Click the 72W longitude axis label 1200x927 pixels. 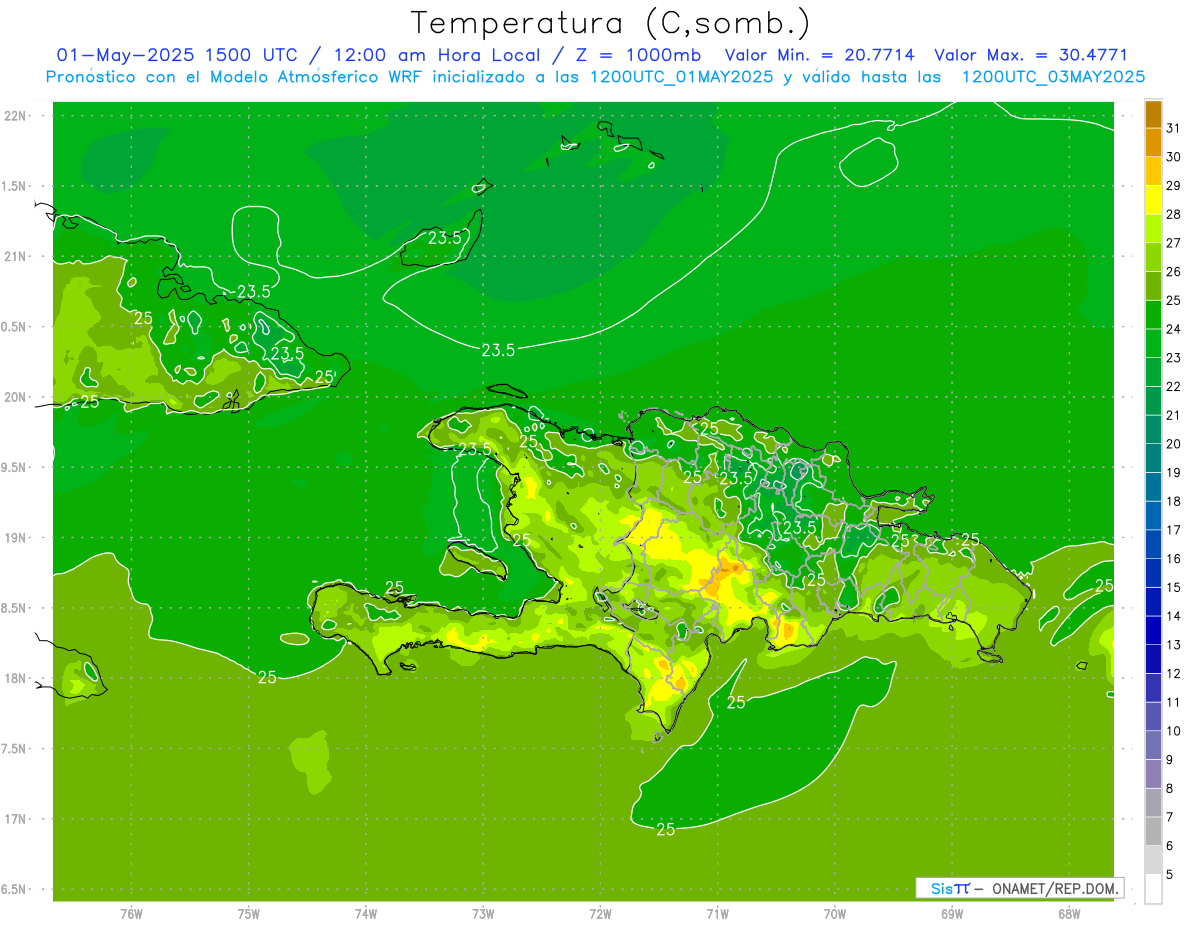coord(600,913)
